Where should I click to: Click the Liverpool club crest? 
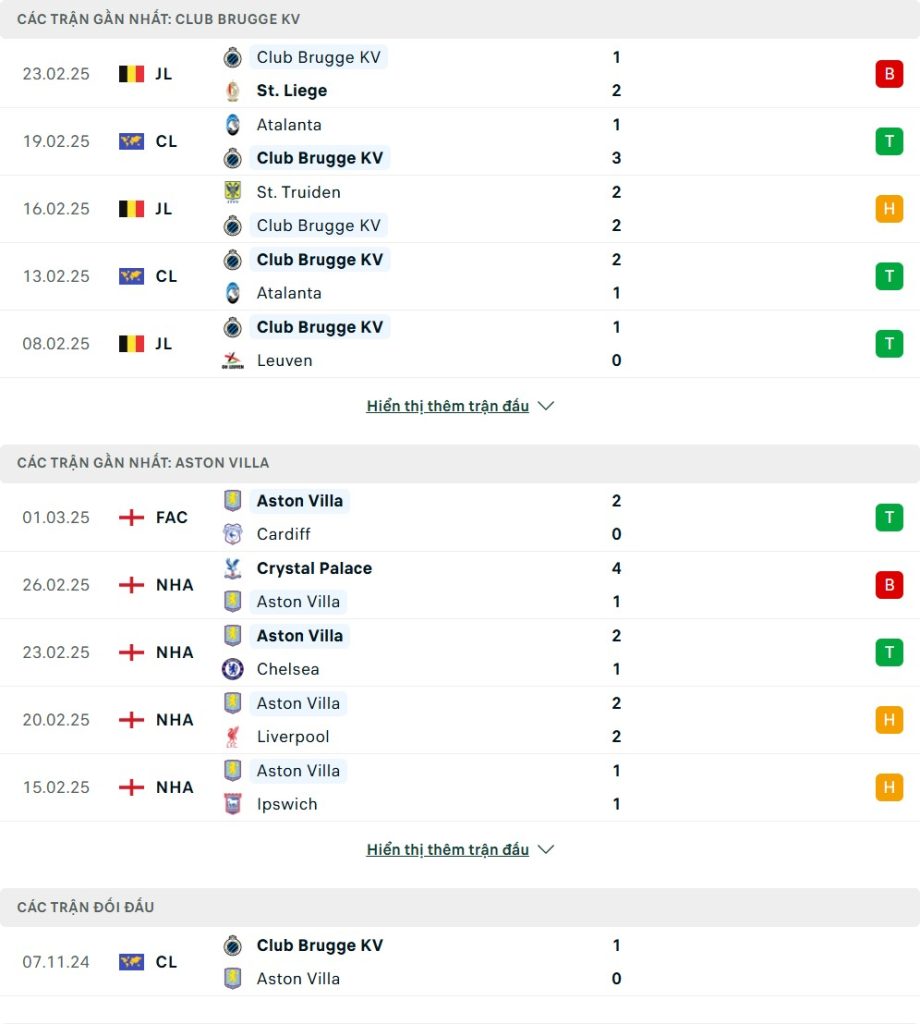pyautogui.click(x=233, y=737)
